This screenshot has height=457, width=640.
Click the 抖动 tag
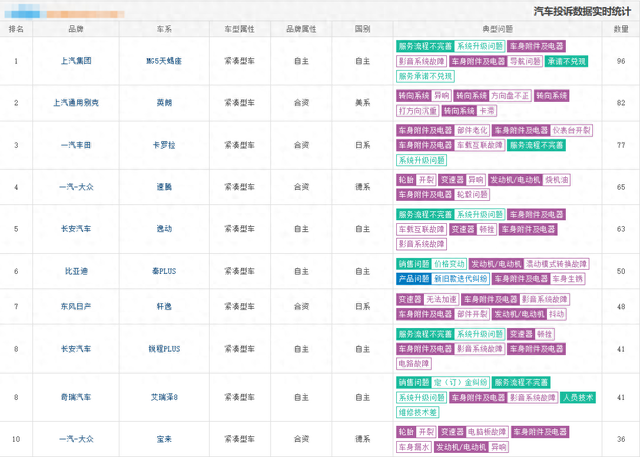(x=556, y=314)
